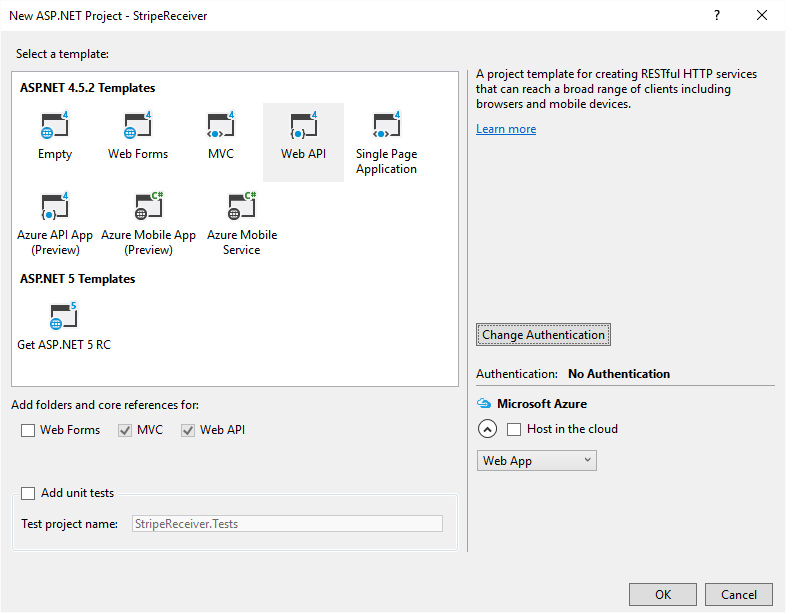Toggle the MVC core references checkbox
This screenshot has width=786, height=613.
(x=125, y=431)
